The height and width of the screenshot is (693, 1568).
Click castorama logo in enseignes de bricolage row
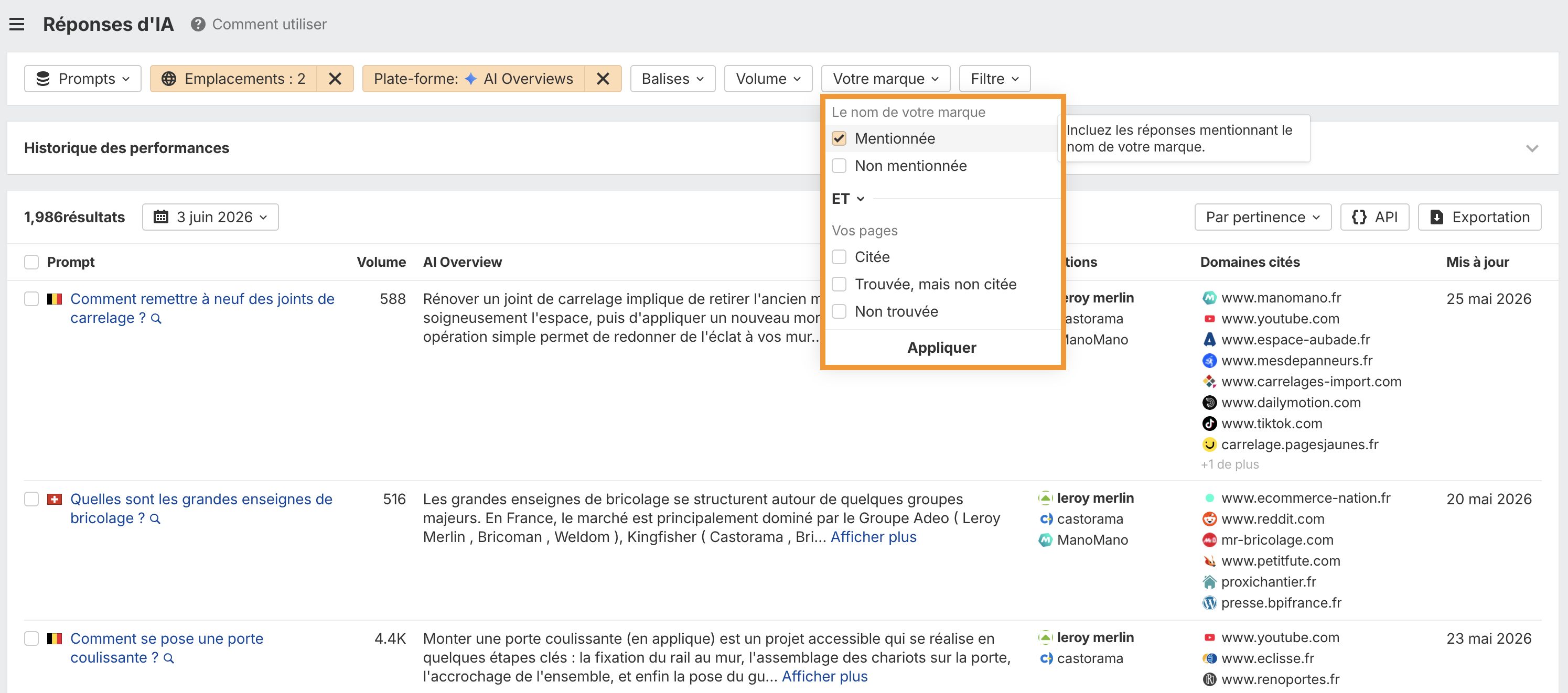[x=1046, y=519]
